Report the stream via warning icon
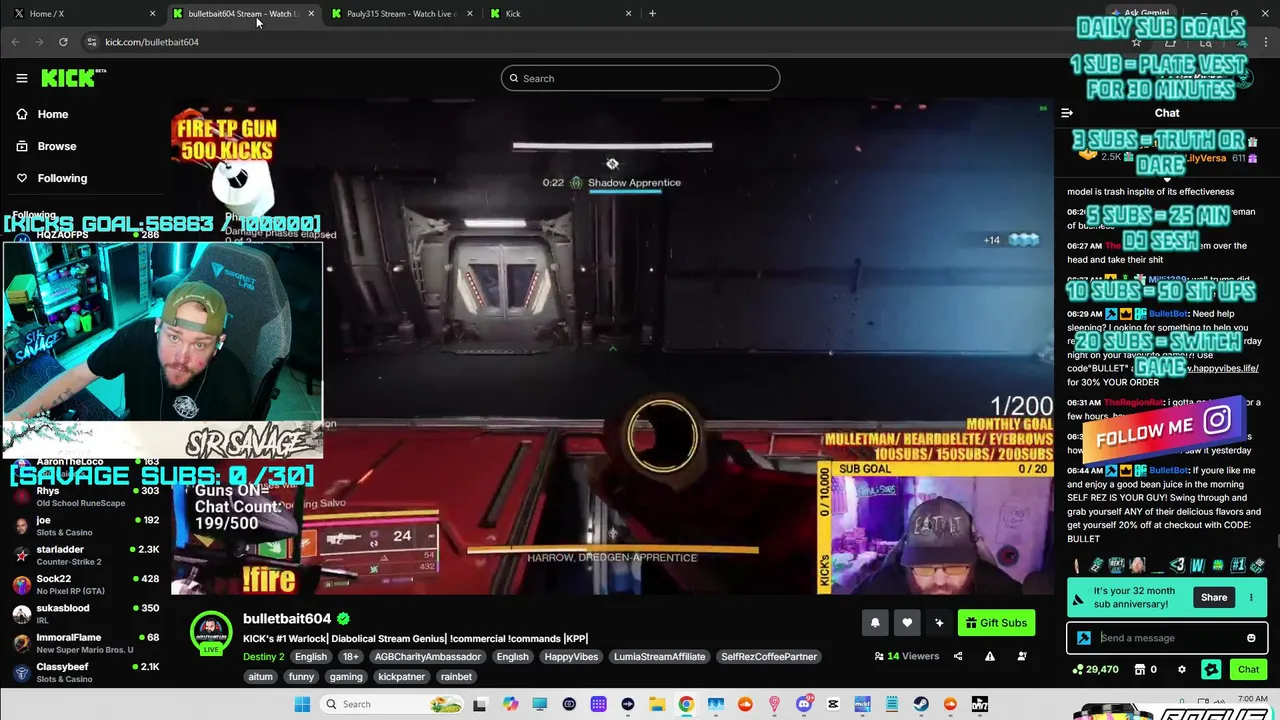 click(990, 656)
